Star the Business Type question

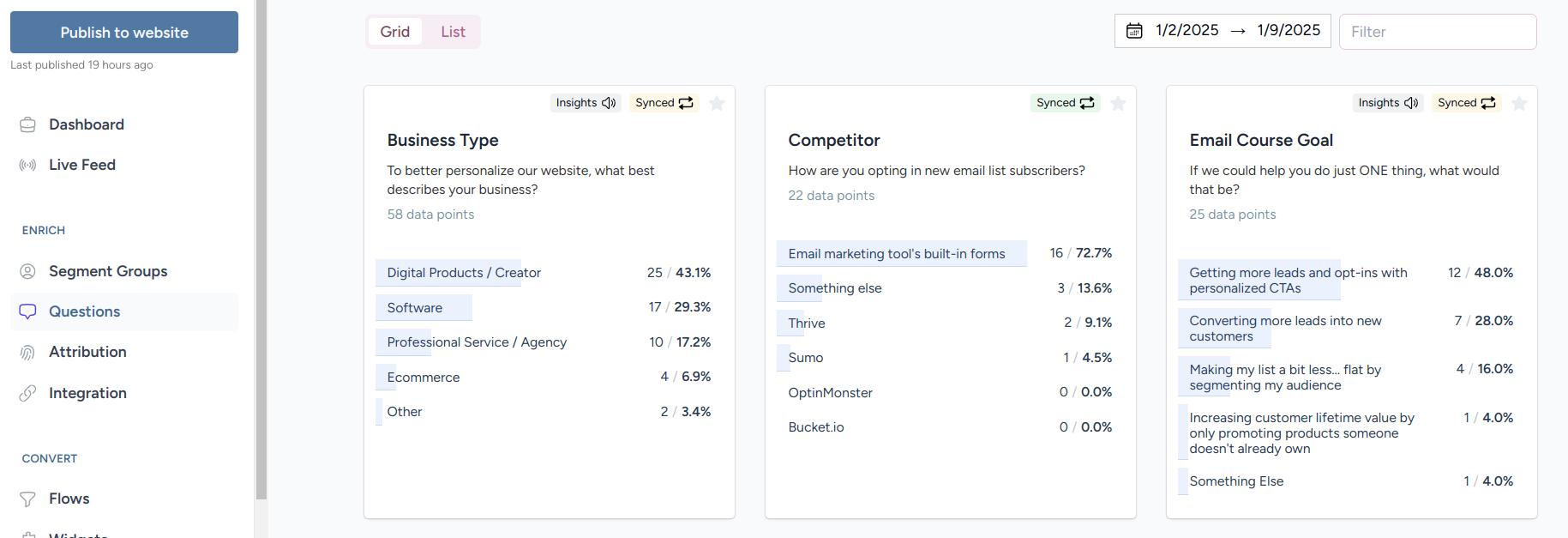[718, 104]
